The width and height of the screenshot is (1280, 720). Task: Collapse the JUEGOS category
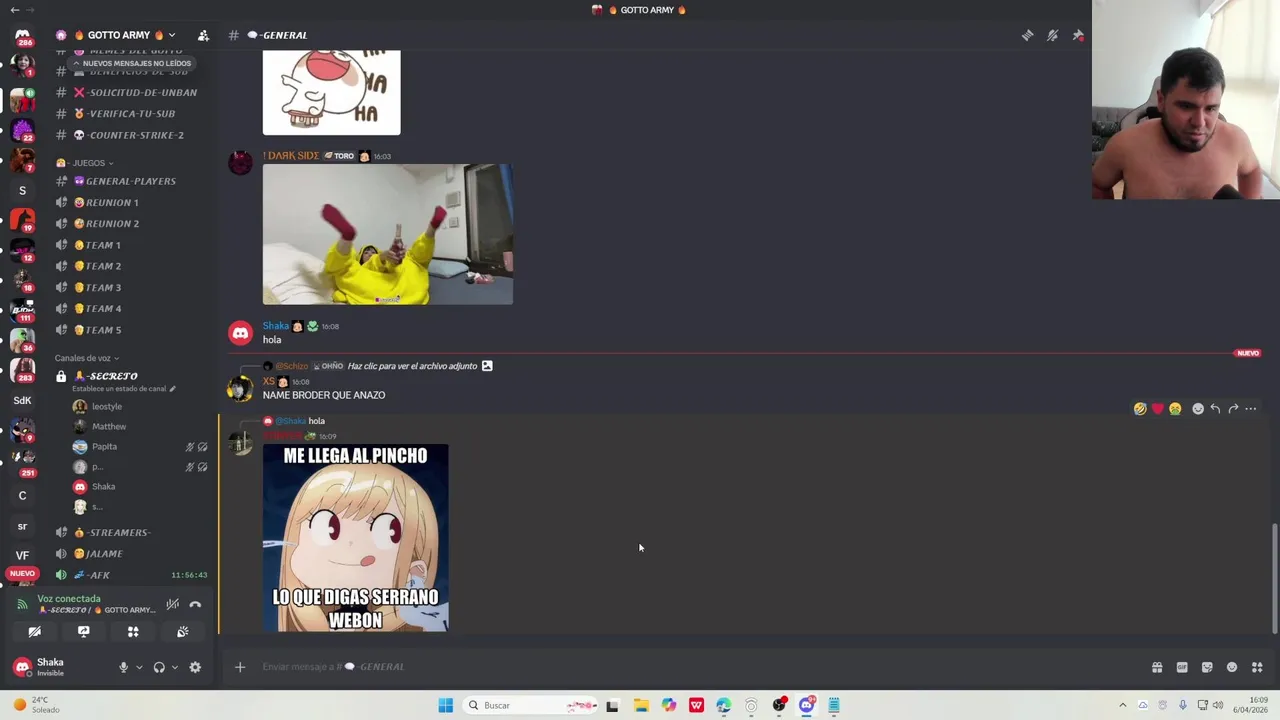[84, 162]
